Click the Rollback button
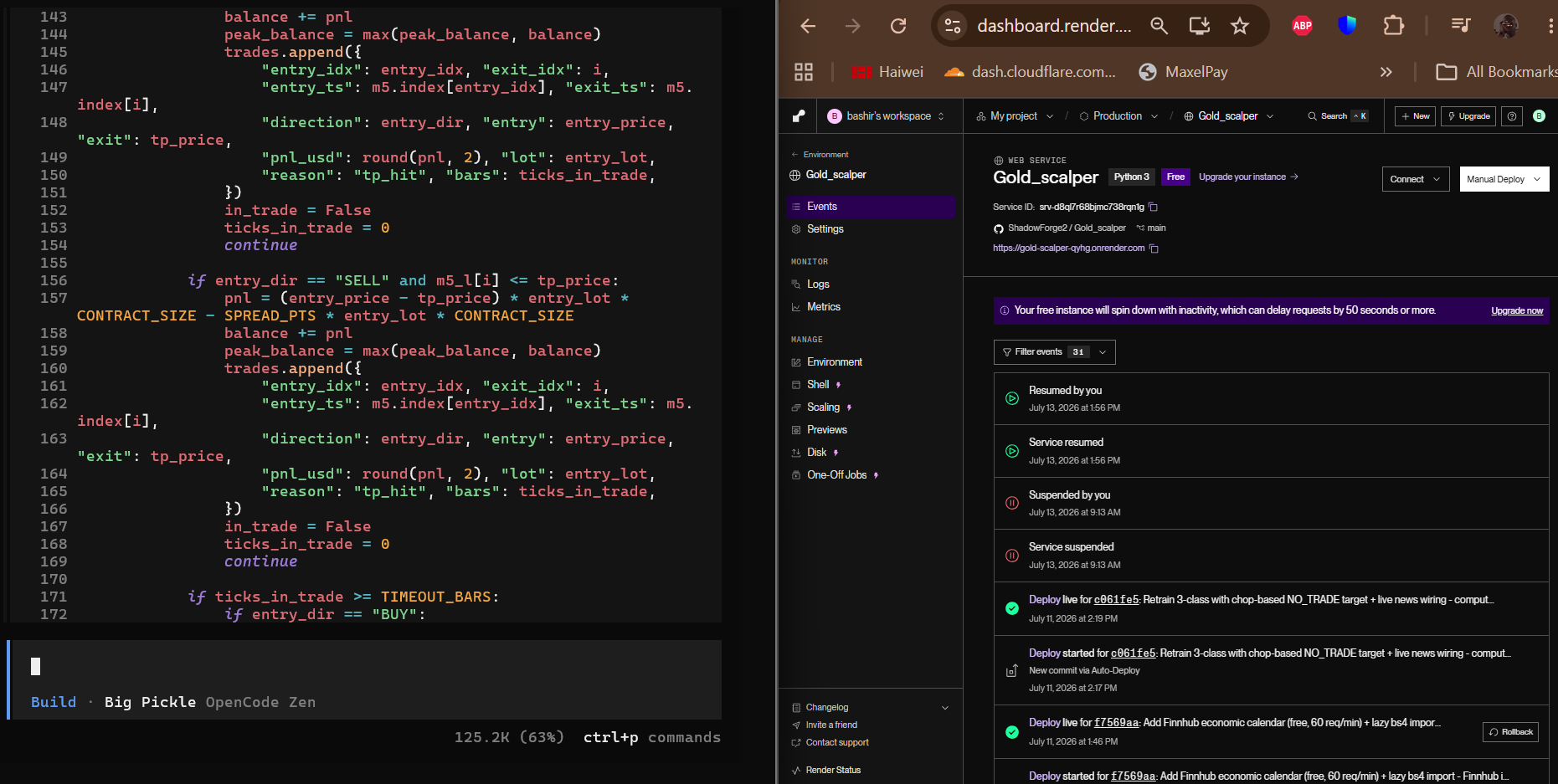The width and height of the screenshot is (1558, 784). pos(1510,732)
